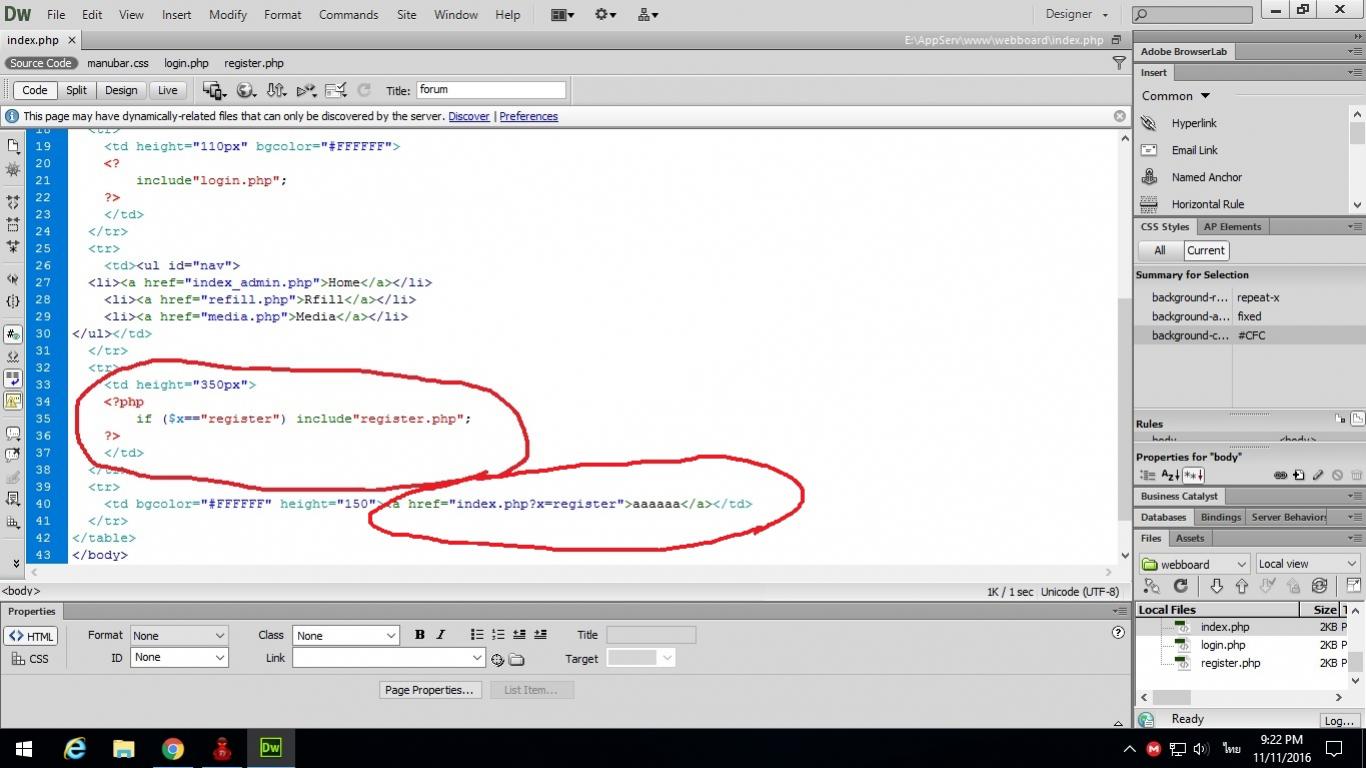Open the File management arrows icon

277,90
